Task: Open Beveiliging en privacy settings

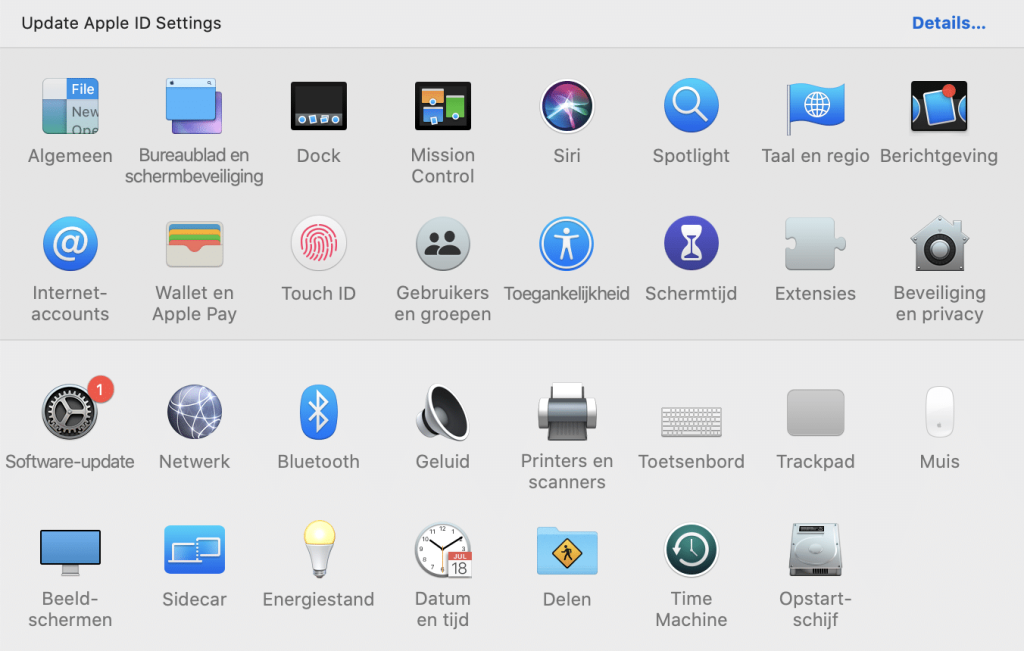Action: pyautogui.click(x=939, y=244)
